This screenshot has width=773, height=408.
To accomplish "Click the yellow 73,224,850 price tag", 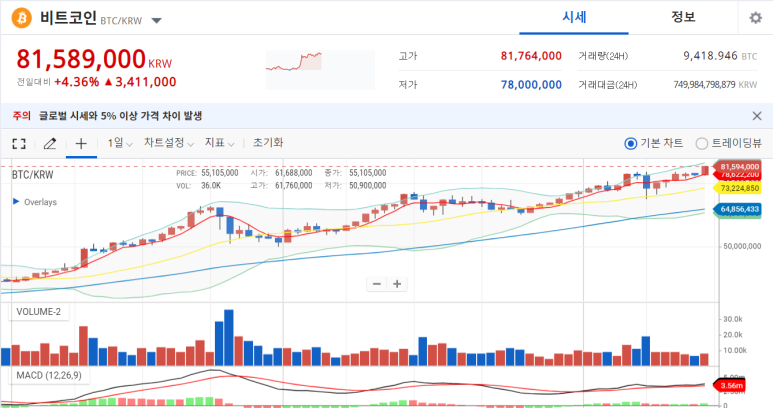I will coord(738,188).
